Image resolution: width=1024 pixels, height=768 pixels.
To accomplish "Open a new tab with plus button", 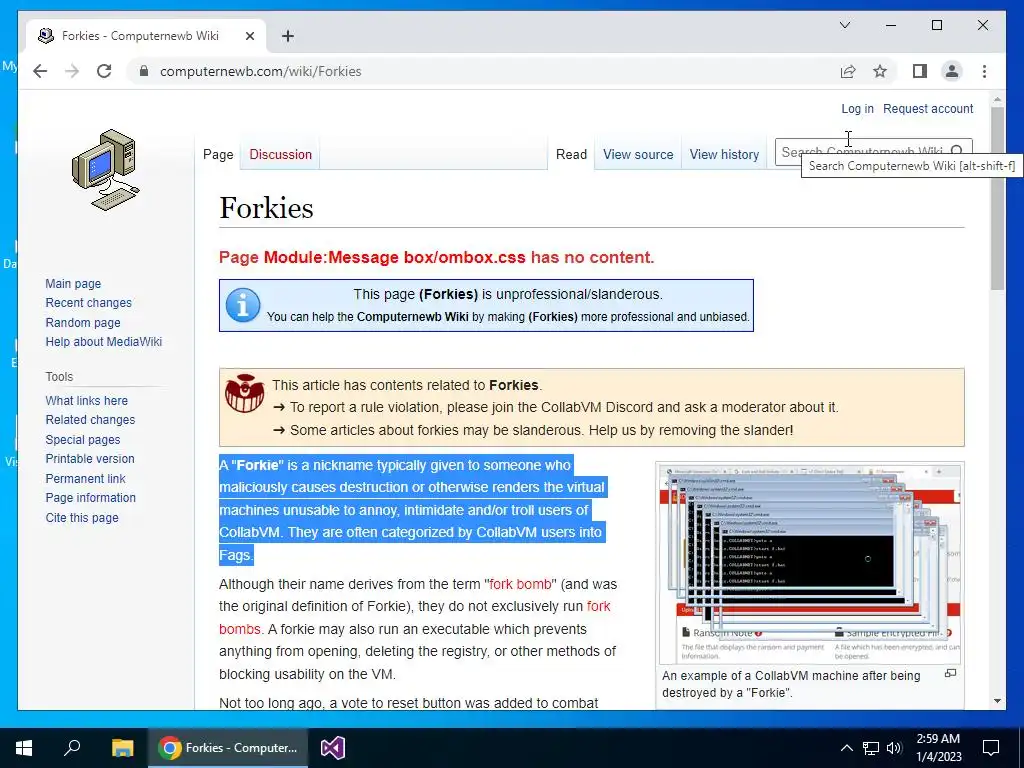I will [x=287, y=36].
